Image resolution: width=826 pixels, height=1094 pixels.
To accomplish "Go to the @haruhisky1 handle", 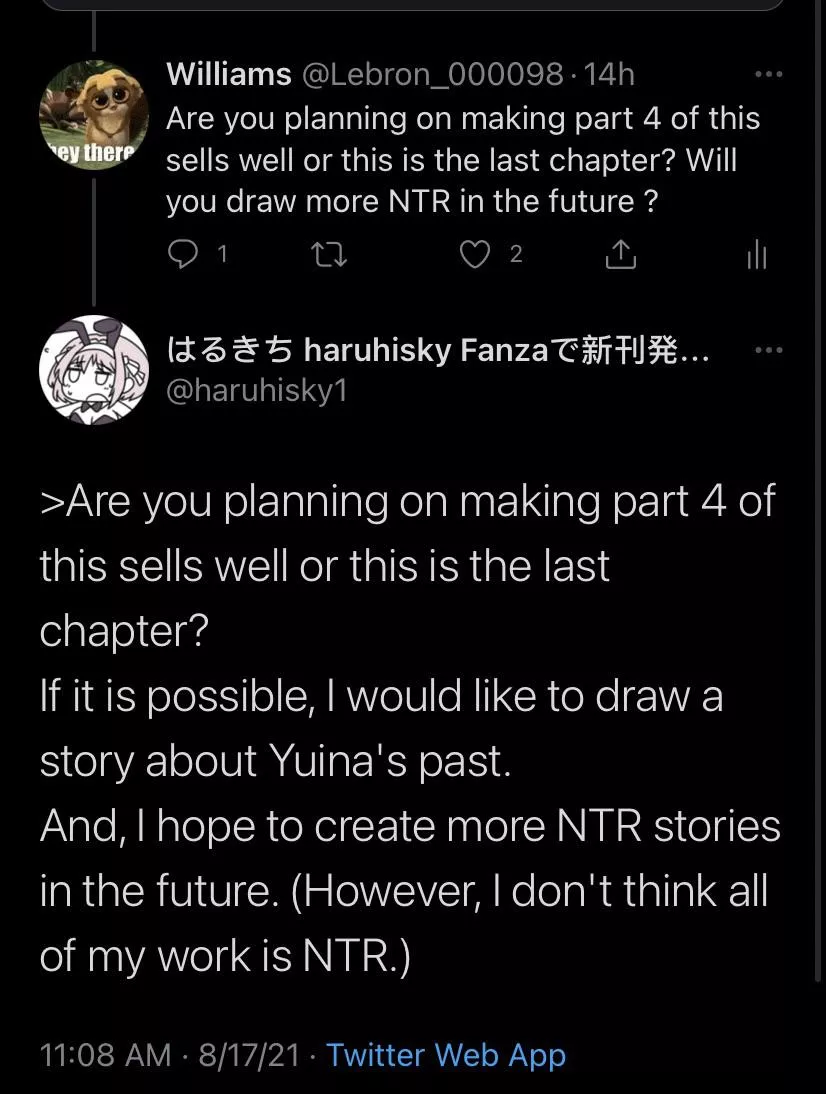I will click(256, 390).
